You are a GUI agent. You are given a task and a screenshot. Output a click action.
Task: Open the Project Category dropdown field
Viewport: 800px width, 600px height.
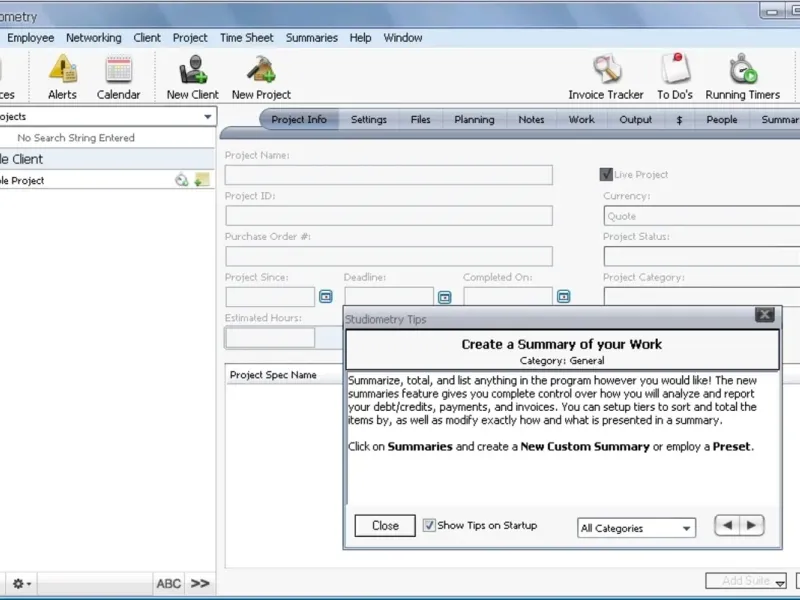click(x=702, y=296)
